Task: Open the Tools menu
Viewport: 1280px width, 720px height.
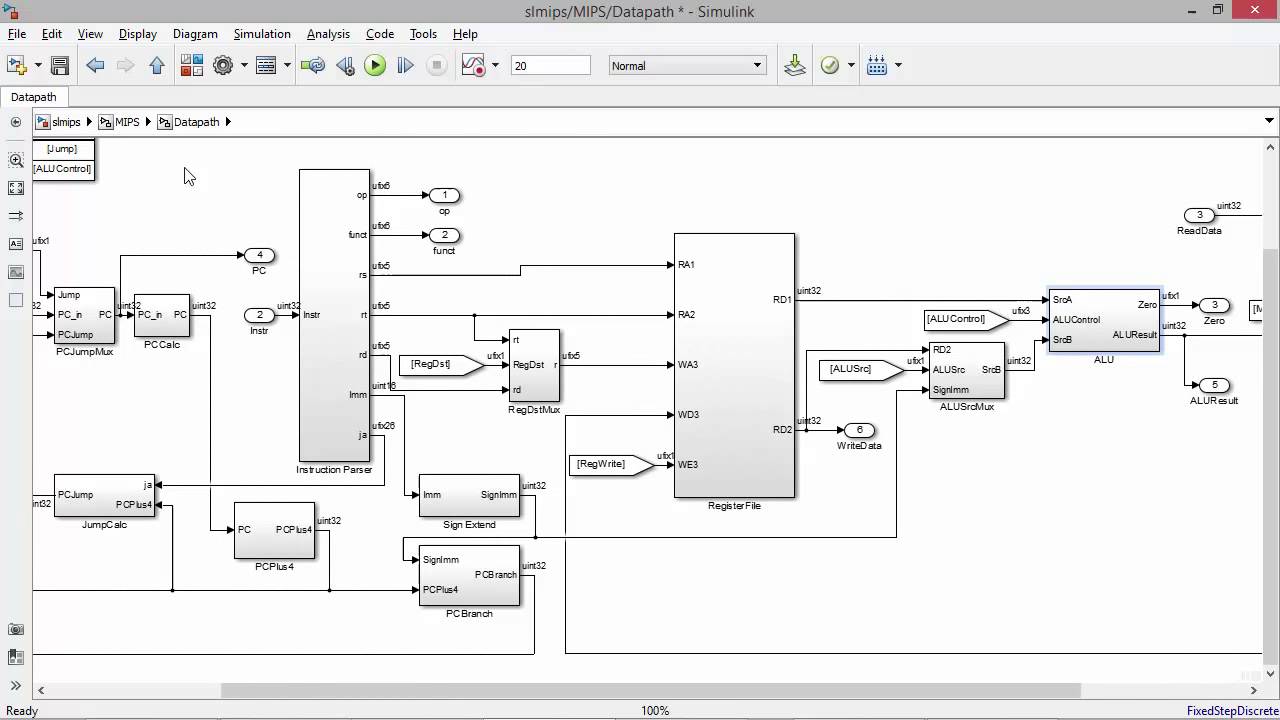Action: pyautogui.click(x=423, y=33)
